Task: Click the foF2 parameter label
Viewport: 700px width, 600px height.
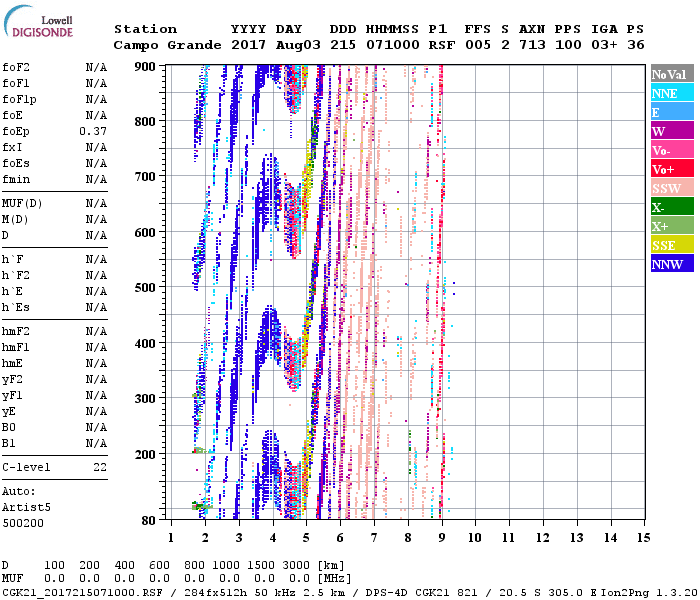Action: click(16, 67)
